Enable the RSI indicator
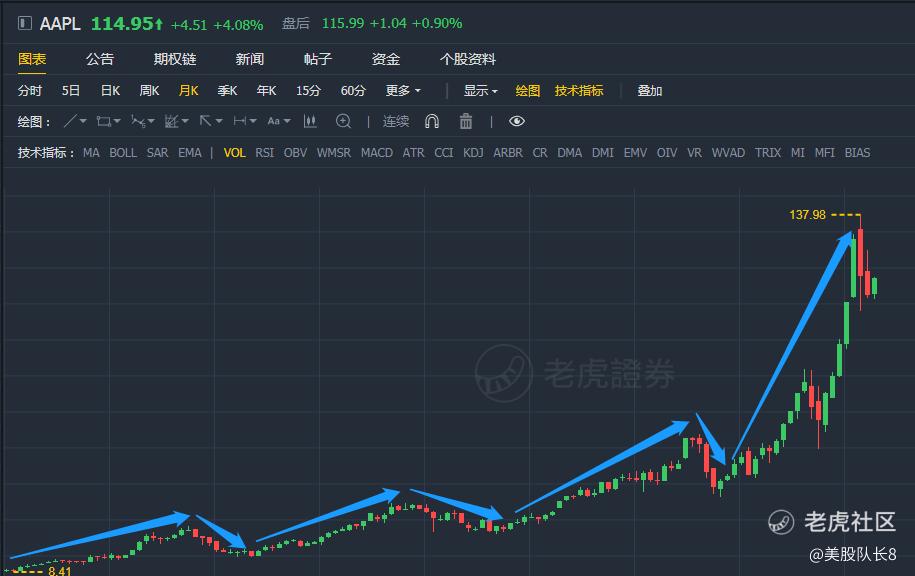This screenshot has width=915, height=576. tap(265, 153)
